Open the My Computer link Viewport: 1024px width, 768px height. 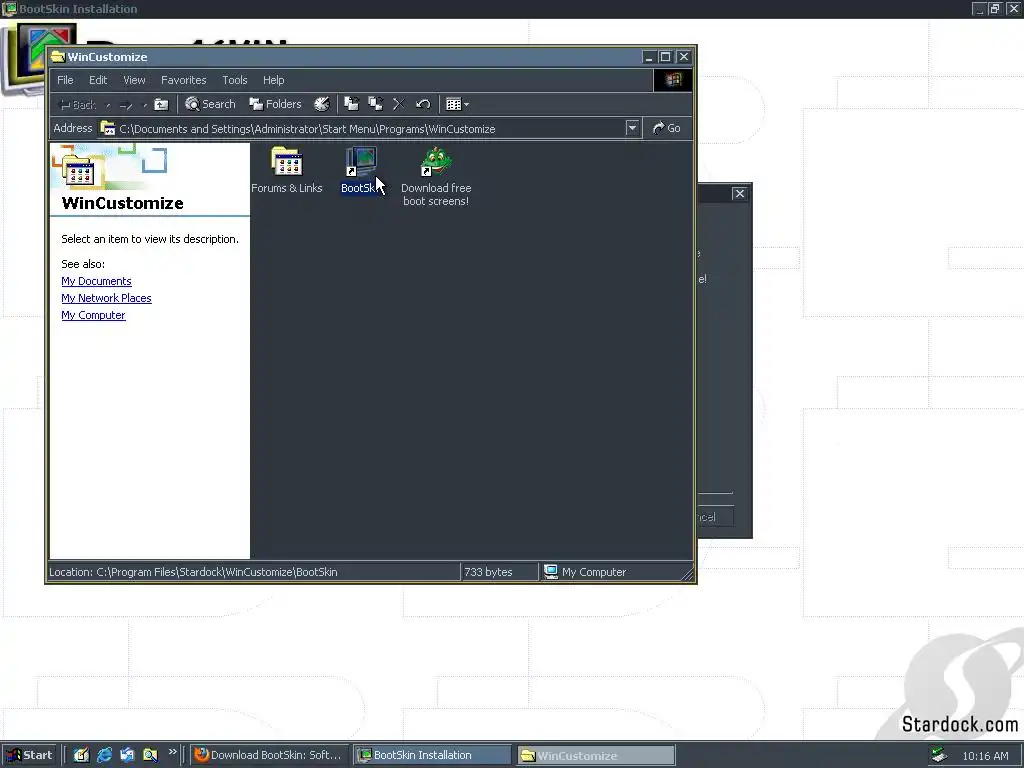93,315
